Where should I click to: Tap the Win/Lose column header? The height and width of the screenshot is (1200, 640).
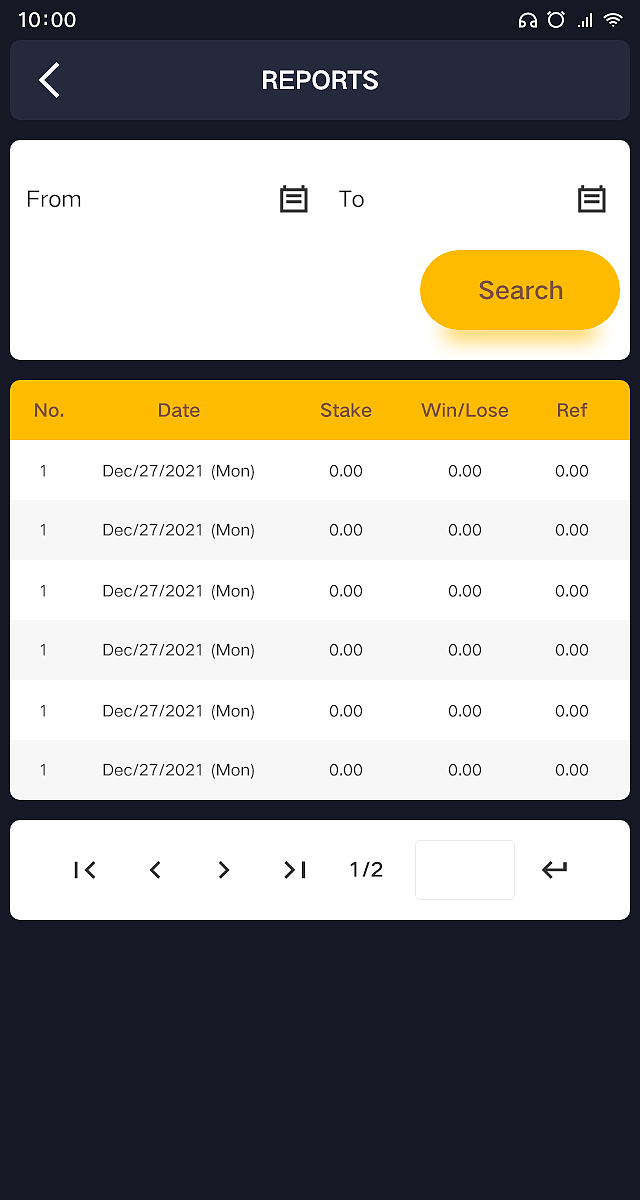pos(465,410)
